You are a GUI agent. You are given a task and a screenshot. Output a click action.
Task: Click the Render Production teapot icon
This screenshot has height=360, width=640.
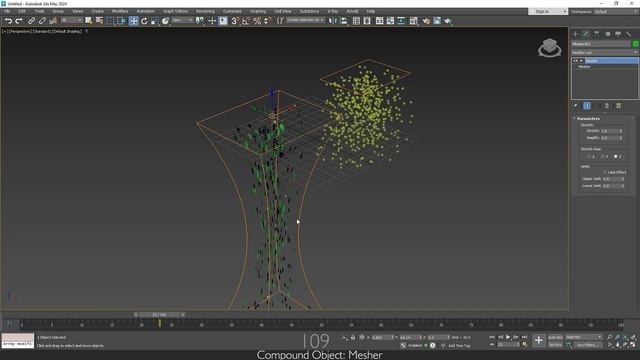tap(448, 20)
